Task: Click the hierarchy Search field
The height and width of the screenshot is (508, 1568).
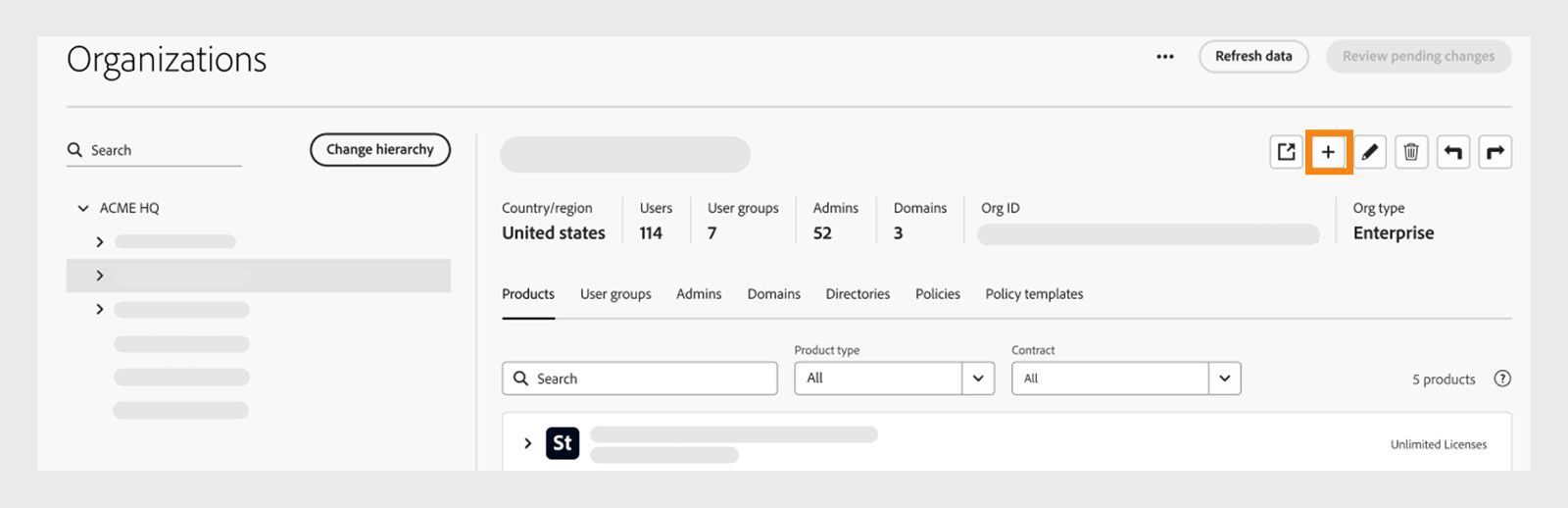Action: 154,150
